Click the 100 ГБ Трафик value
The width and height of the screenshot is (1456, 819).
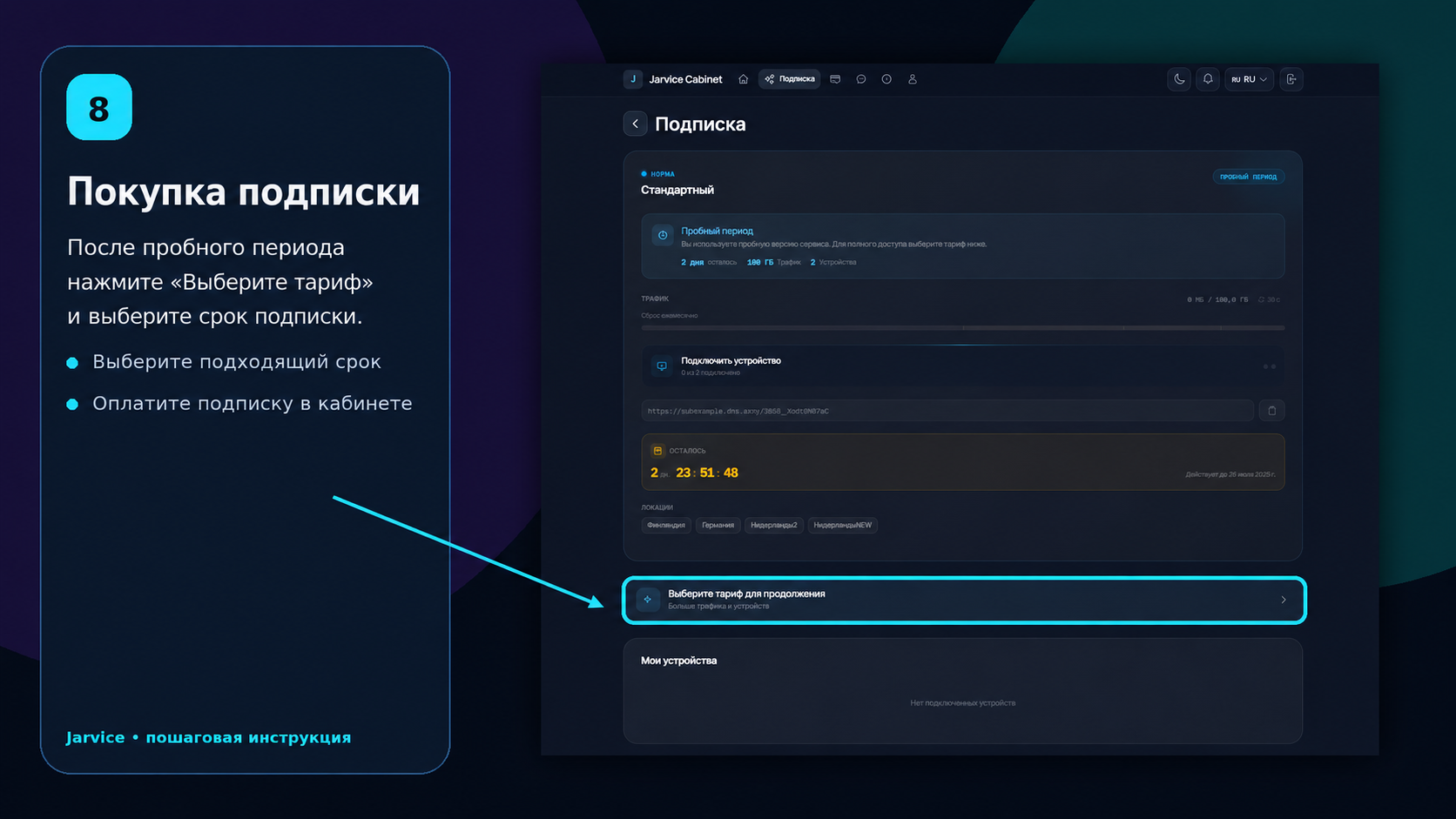coord(773,262)
